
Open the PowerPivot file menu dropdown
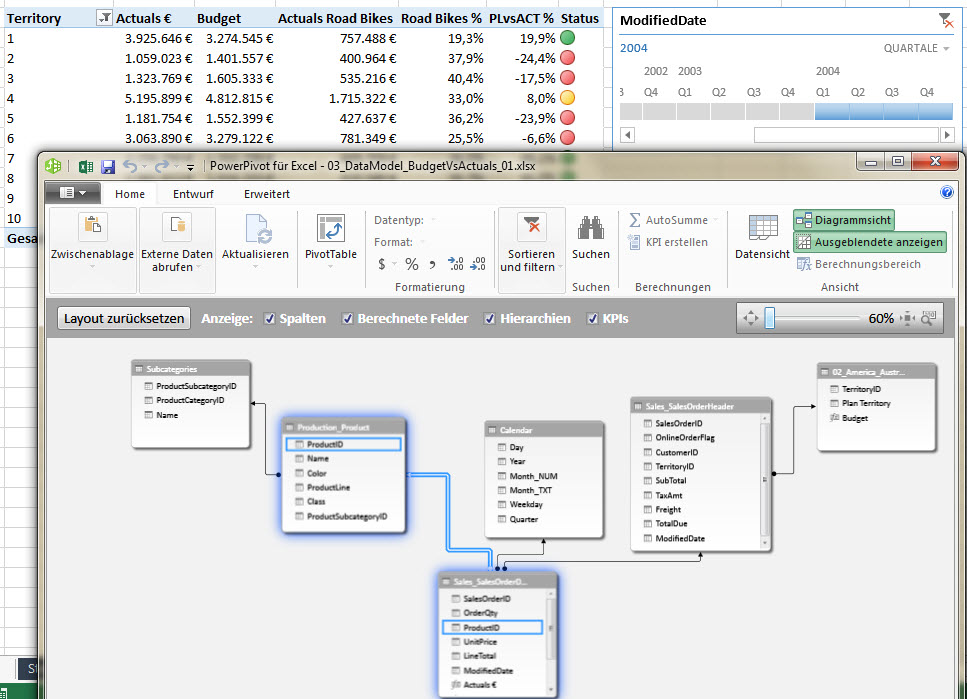(x=73, y=193)
